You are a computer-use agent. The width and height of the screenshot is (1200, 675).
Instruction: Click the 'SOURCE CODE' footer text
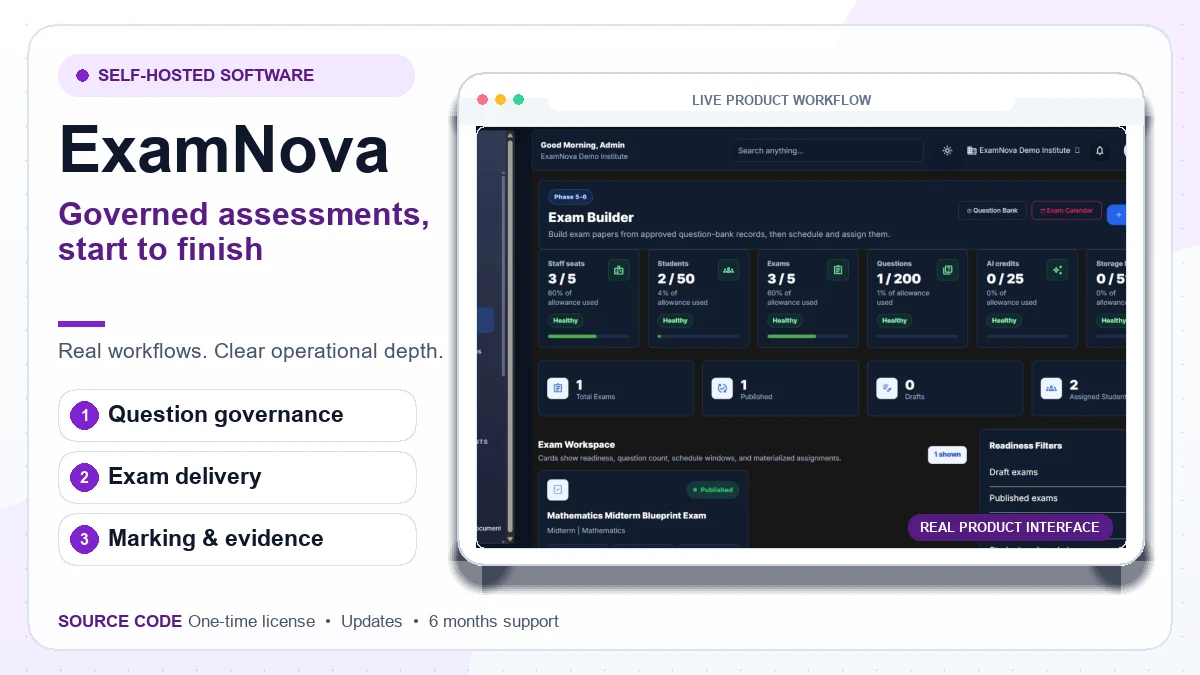coord(120,621)
